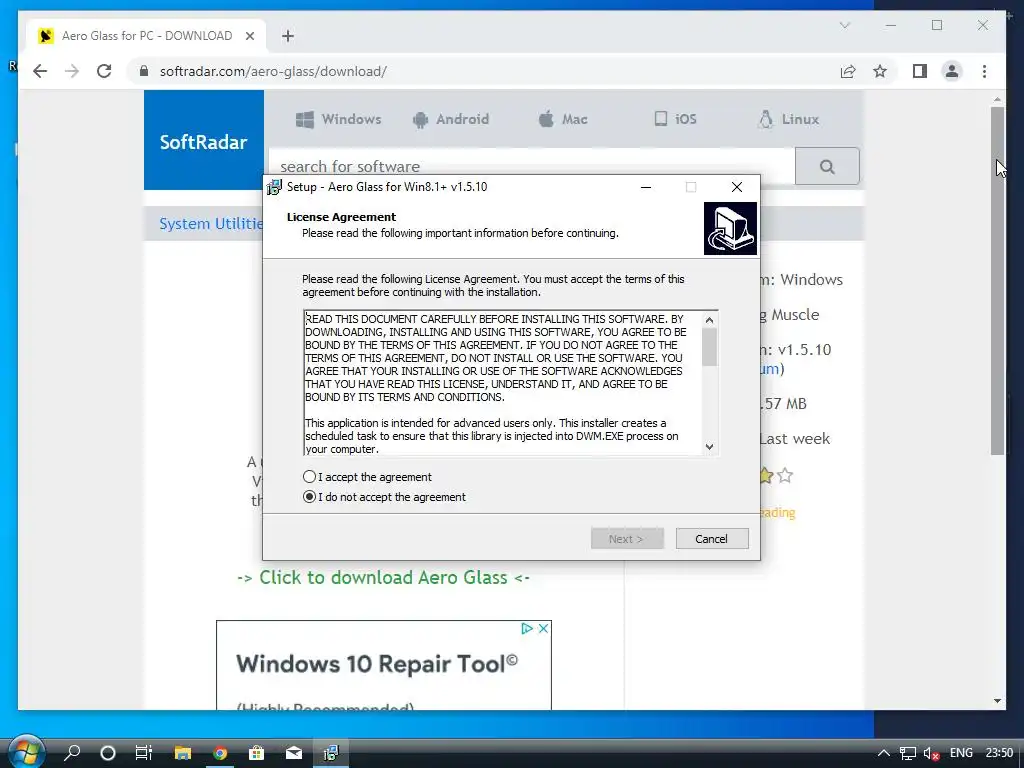Screen dimensions: 1024x768
Task: Switch to Chrome in taskbar
Action: tap(220, 753)
